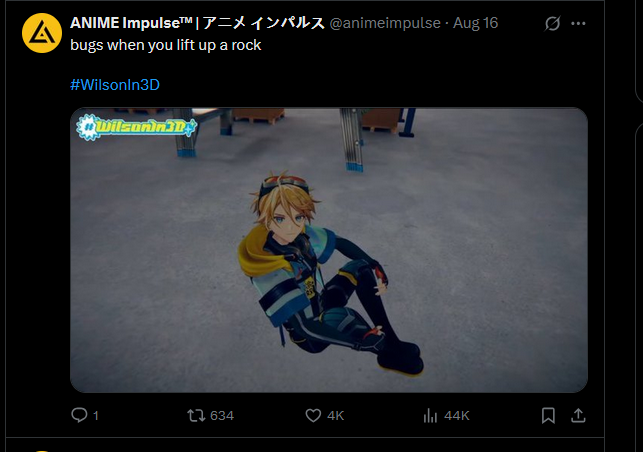Open the ANIME Impulse display name link

click(x=197, y=23)
